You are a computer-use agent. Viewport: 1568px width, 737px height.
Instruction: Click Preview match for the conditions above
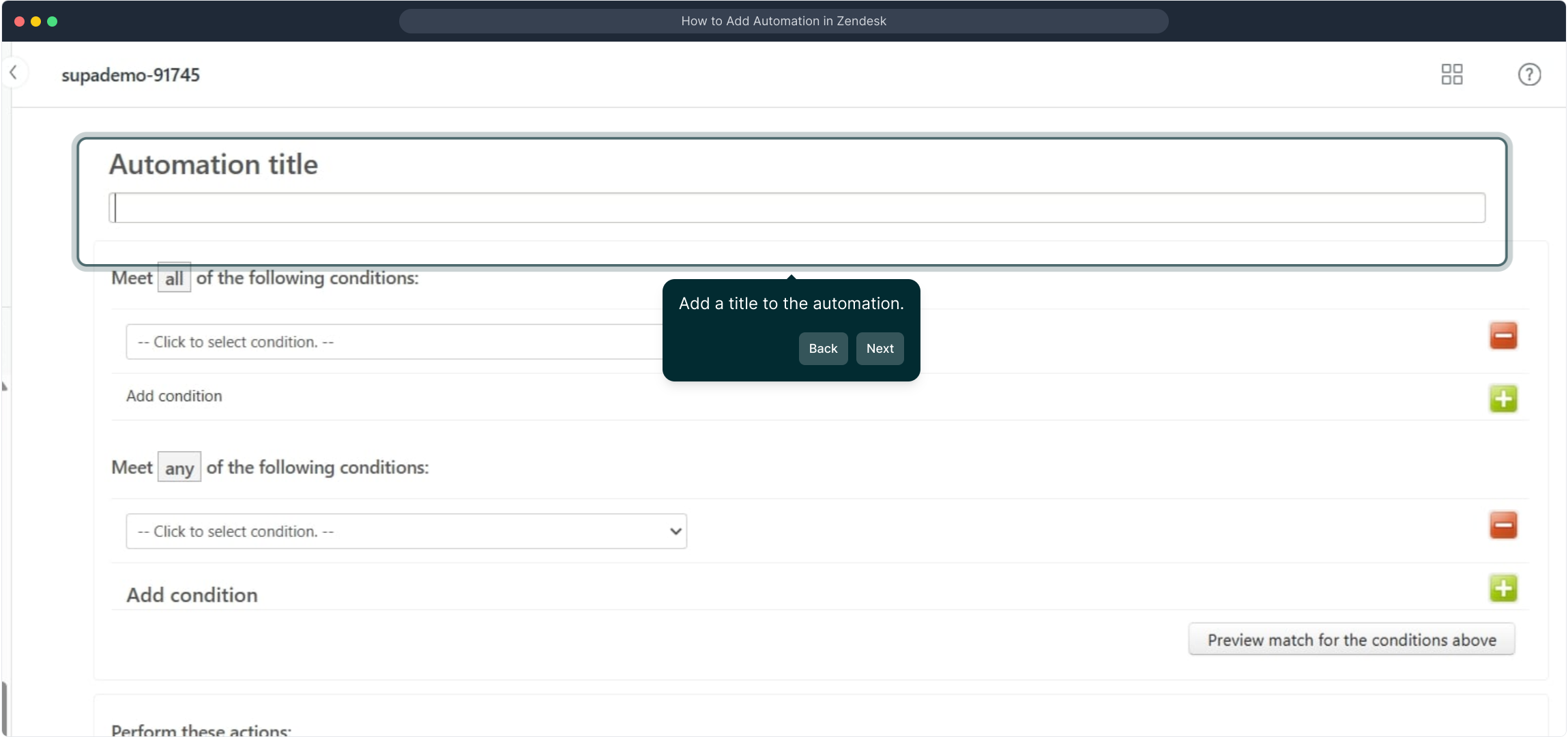tap(1351, 639)
